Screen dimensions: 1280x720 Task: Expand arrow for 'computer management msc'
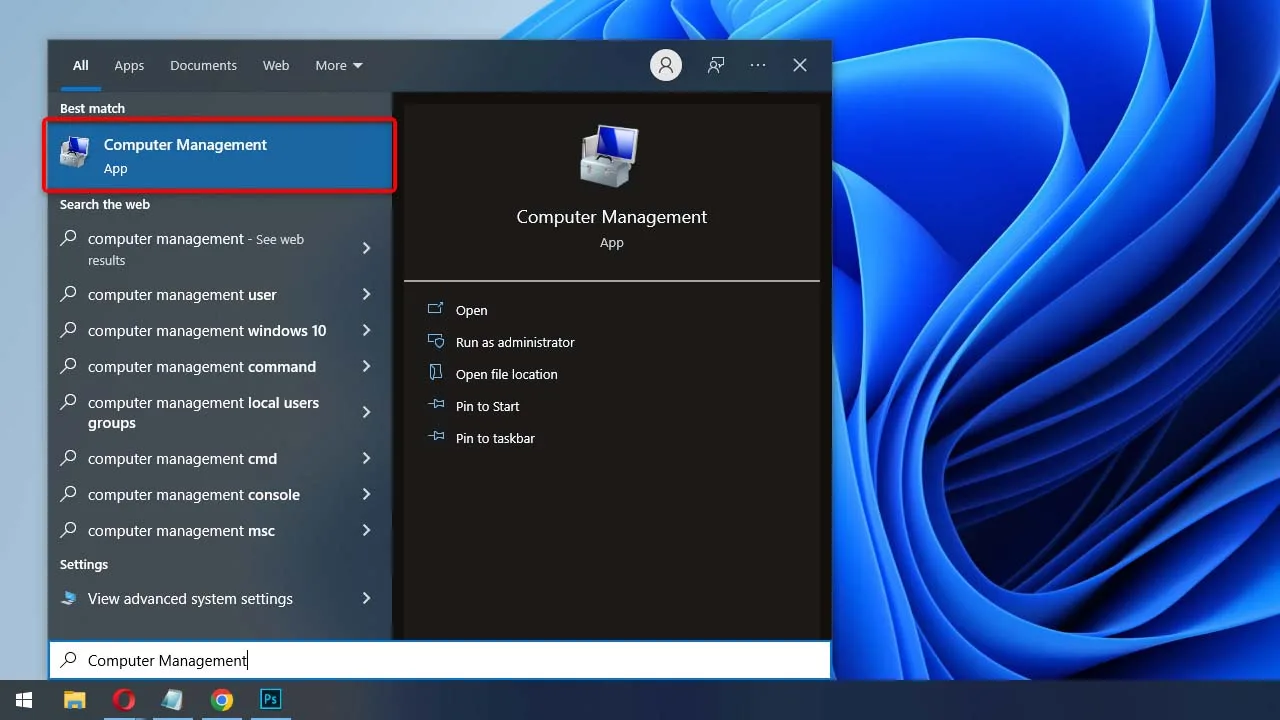[366, 530]
